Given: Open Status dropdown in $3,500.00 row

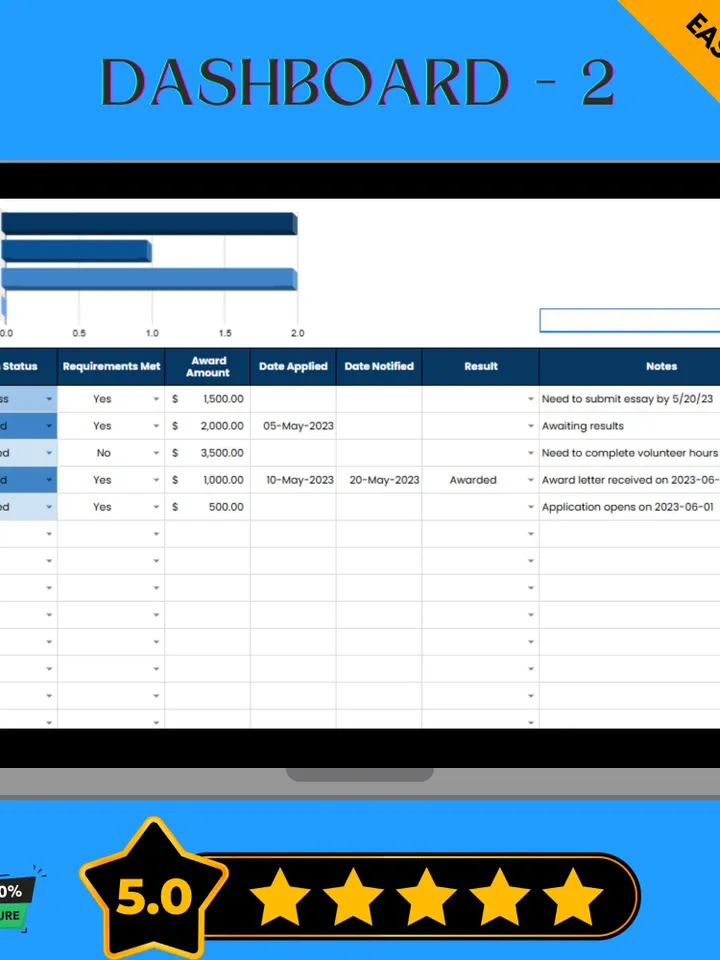Looking at the screenshot, I should point(49,453).
